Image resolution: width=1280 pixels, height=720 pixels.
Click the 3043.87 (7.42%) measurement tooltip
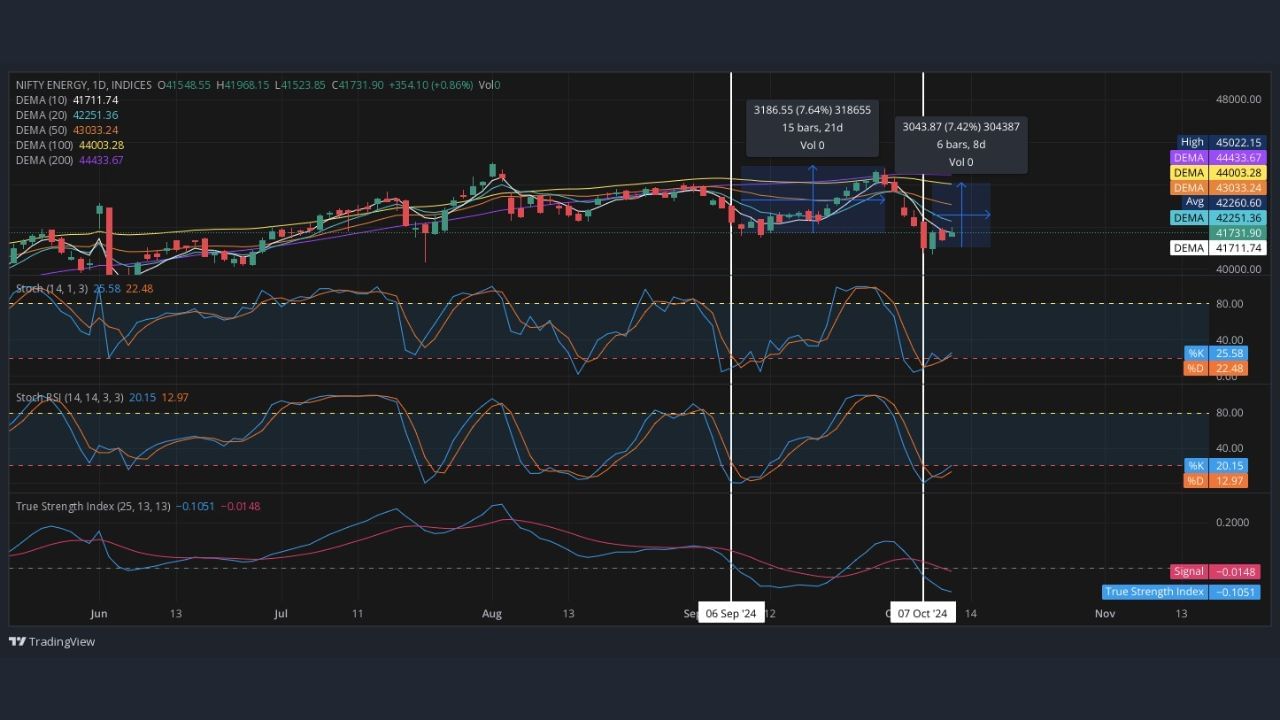[960, 144]
